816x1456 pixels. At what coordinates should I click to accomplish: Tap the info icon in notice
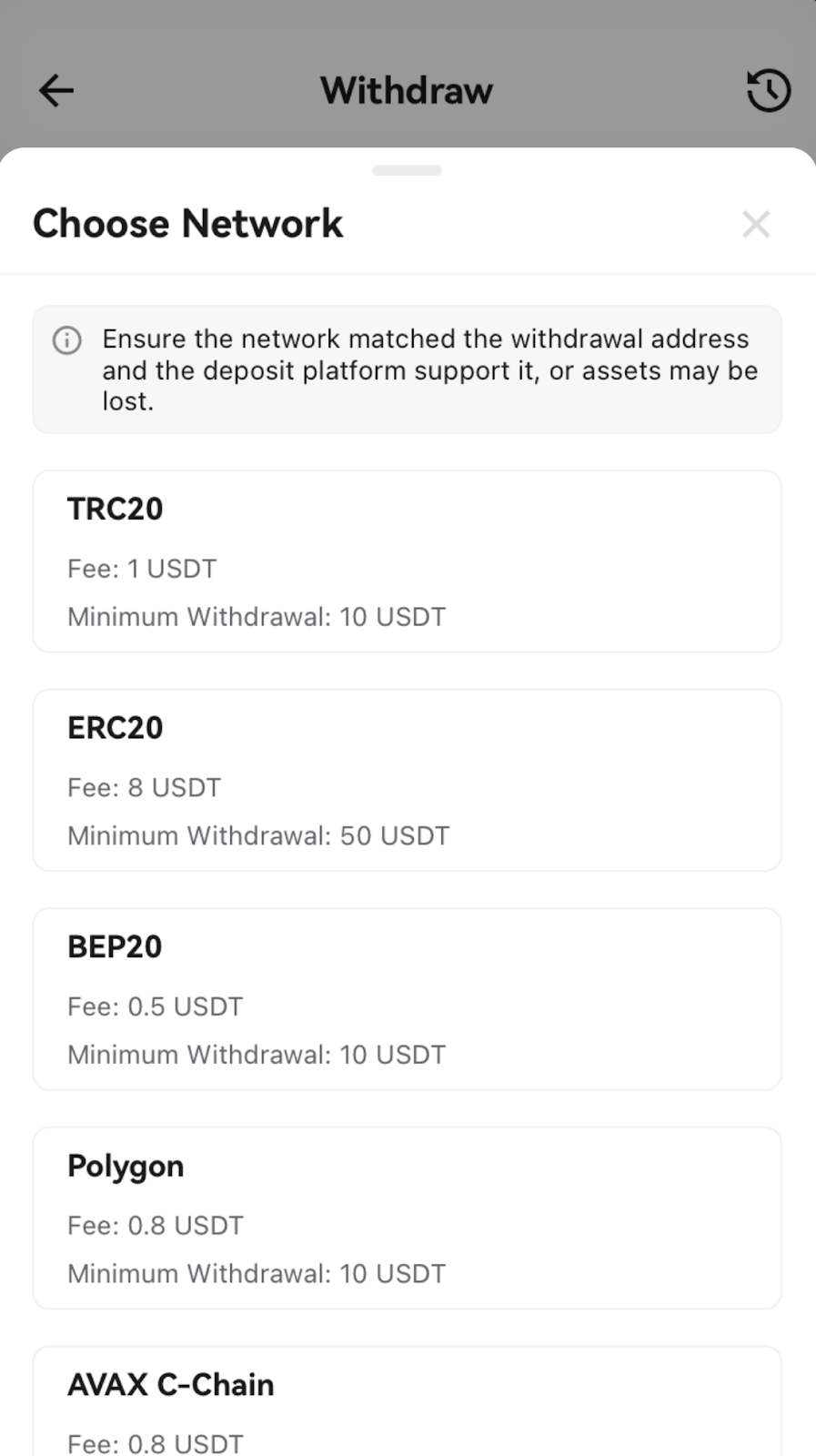pos(67,340)
